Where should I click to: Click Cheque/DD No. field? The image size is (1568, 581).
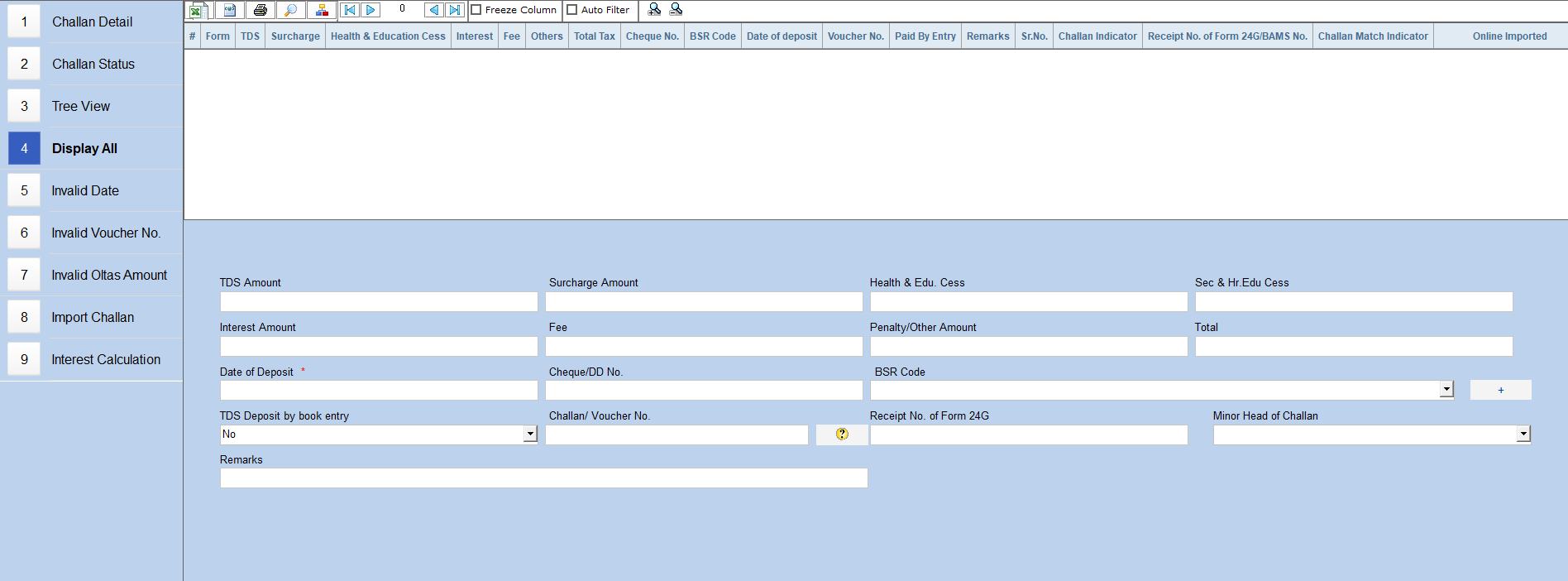[704, 390]
